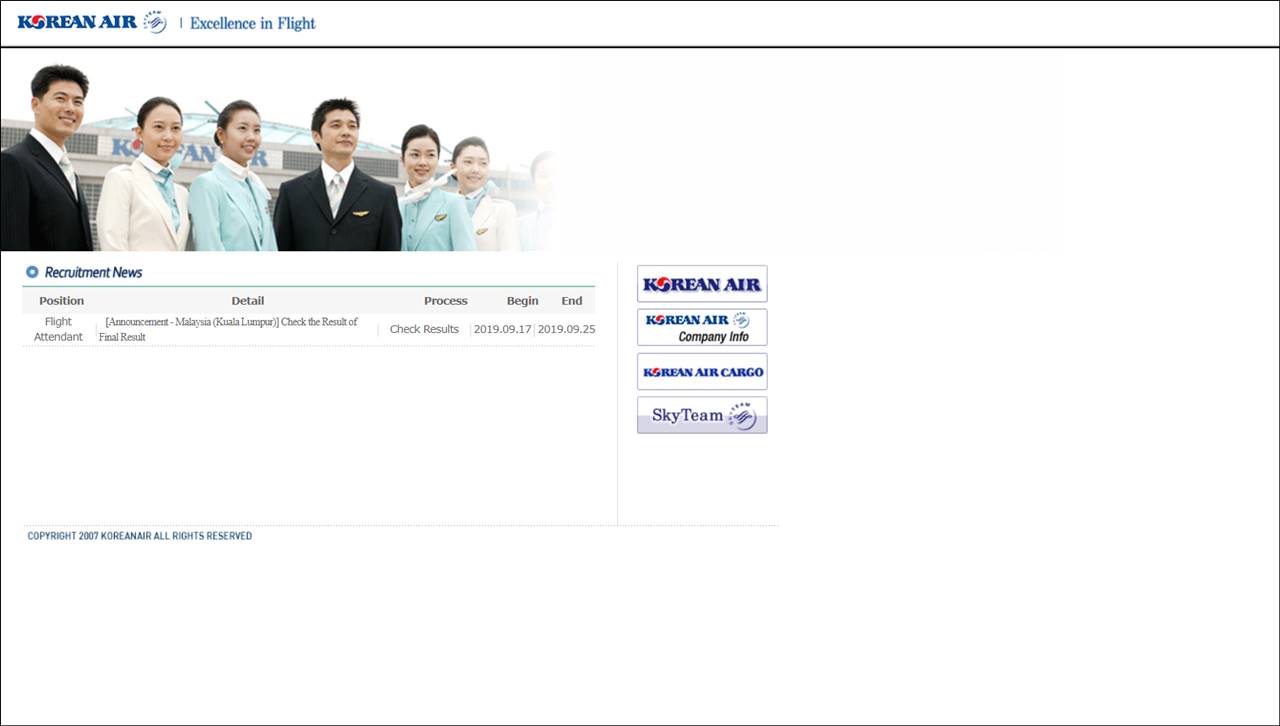Click the End column header
Screen dimensions: 1280x726
point(571,300)
